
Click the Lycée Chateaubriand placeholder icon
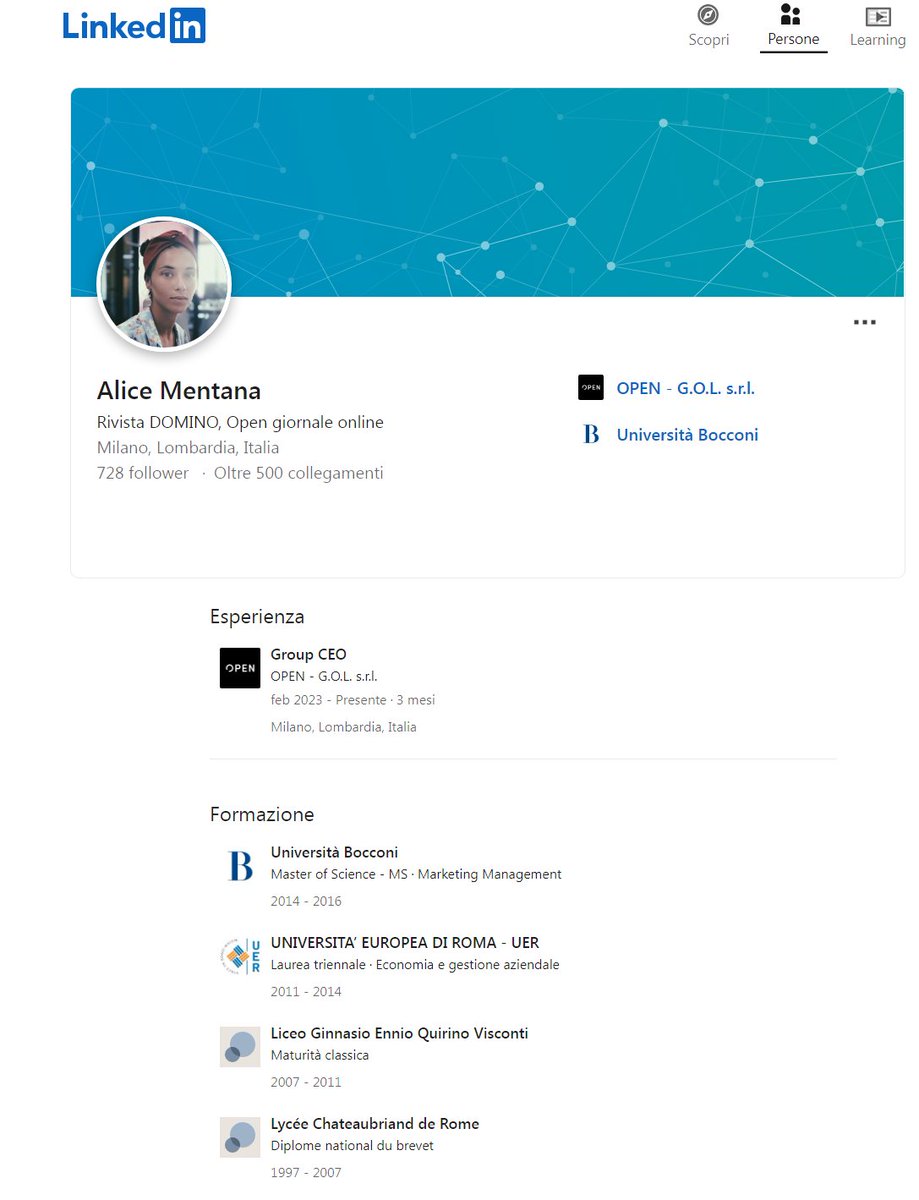(x=240, y=1137)
